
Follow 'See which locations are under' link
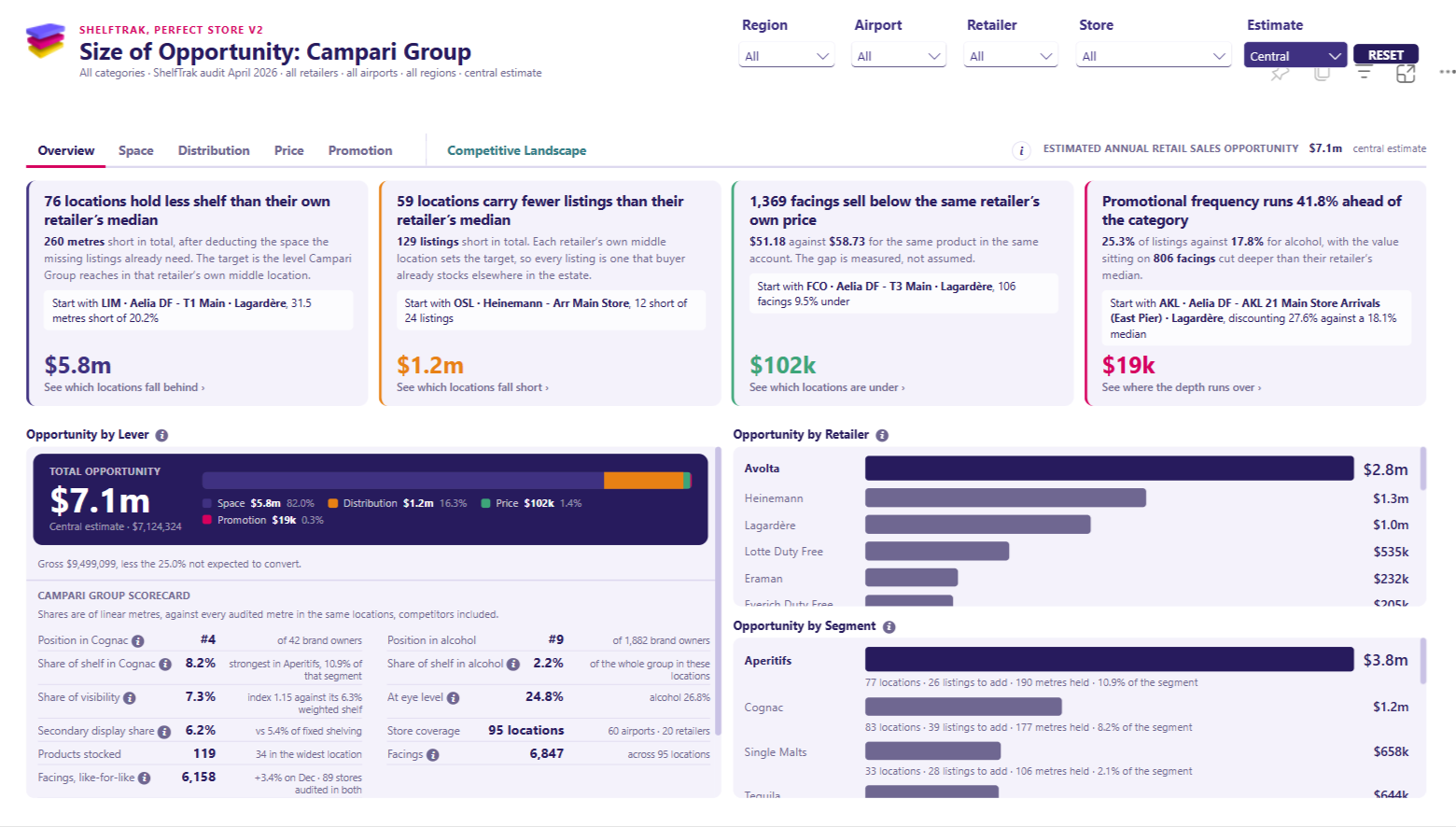click(x=827, y=387)
